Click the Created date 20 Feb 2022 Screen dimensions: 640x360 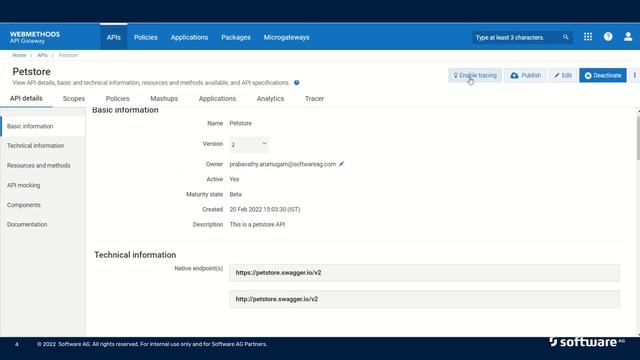(x=264, y=209)
